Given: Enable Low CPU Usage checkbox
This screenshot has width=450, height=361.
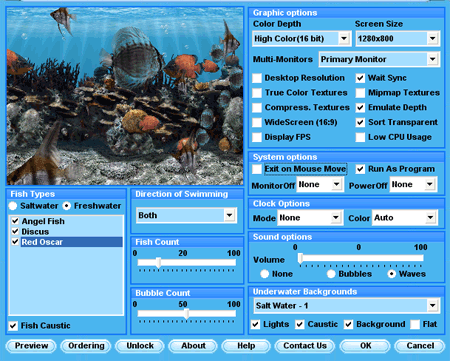Looking at the screenshot, I should click(x=360, y=137).
